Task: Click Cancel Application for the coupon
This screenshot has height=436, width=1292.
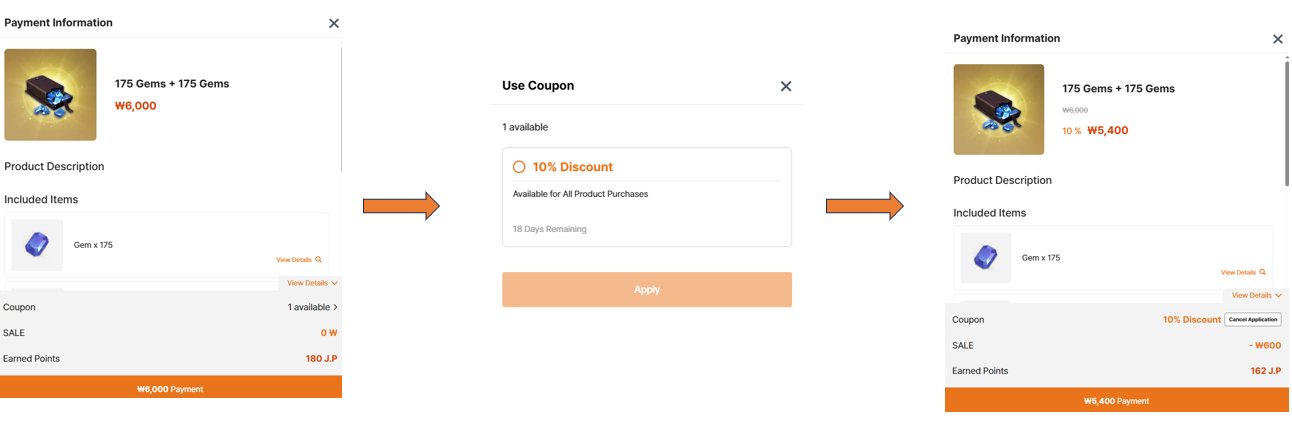Action: pos(1252,320)
